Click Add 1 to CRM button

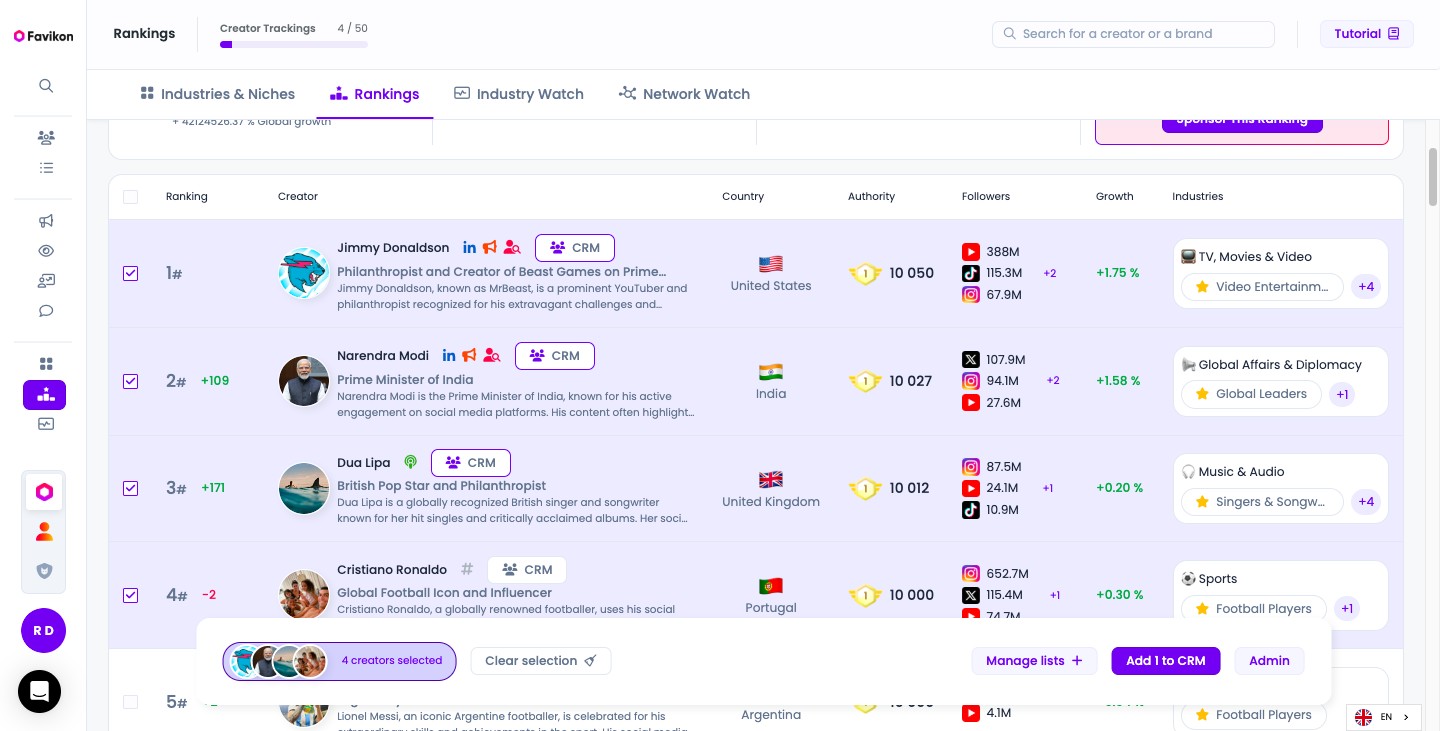[x=1166, y=661]
